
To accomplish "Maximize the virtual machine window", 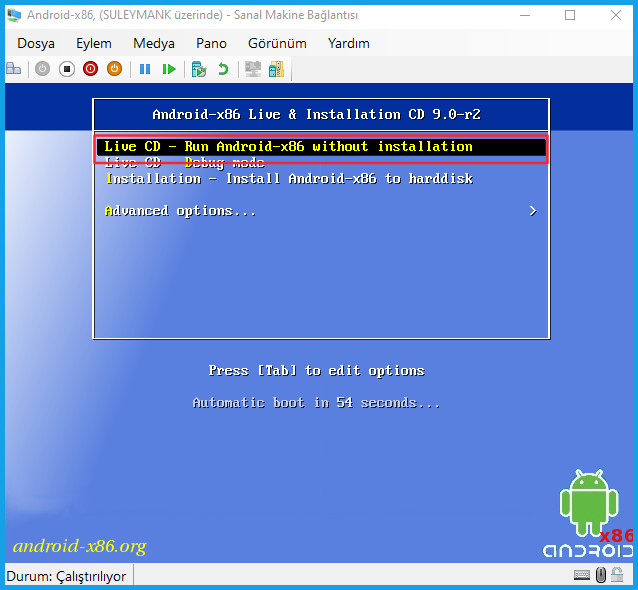I will (x=570, y=15).
